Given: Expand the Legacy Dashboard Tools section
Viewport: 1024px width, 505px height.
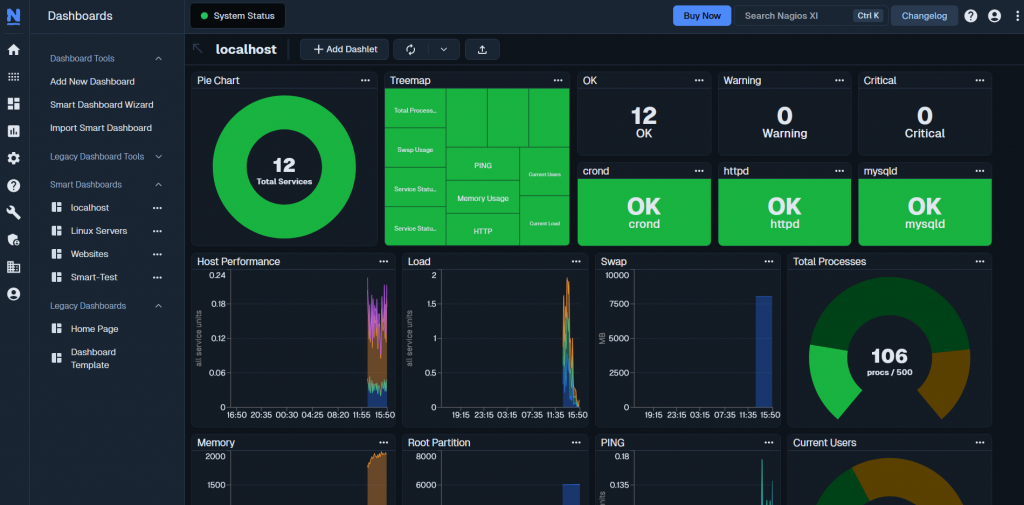Looking at the screenshot, I should pyautogui.click(x=158, y=157).
